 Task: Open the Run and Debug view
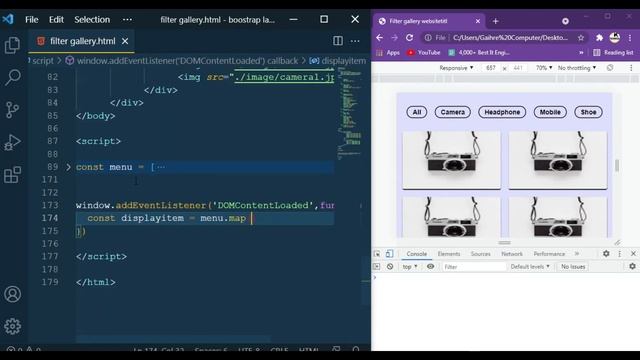12,142
